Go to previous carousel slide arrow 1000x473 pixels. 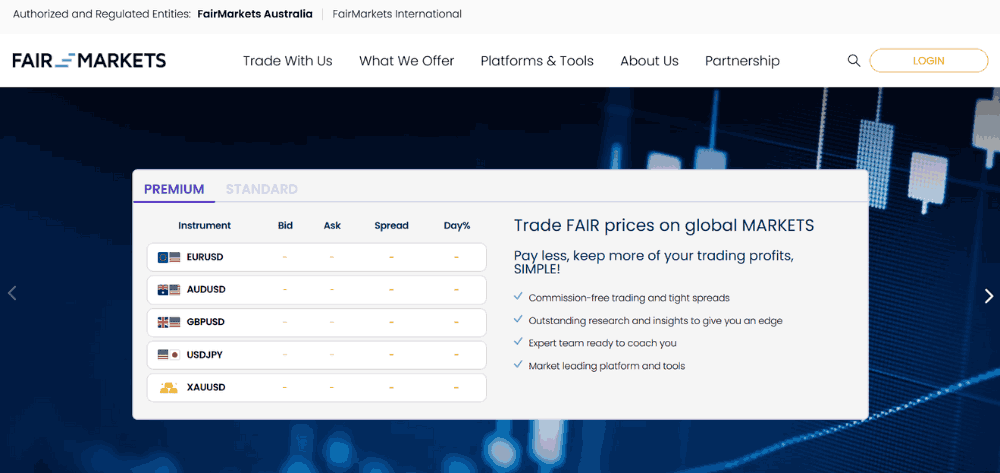12,293
